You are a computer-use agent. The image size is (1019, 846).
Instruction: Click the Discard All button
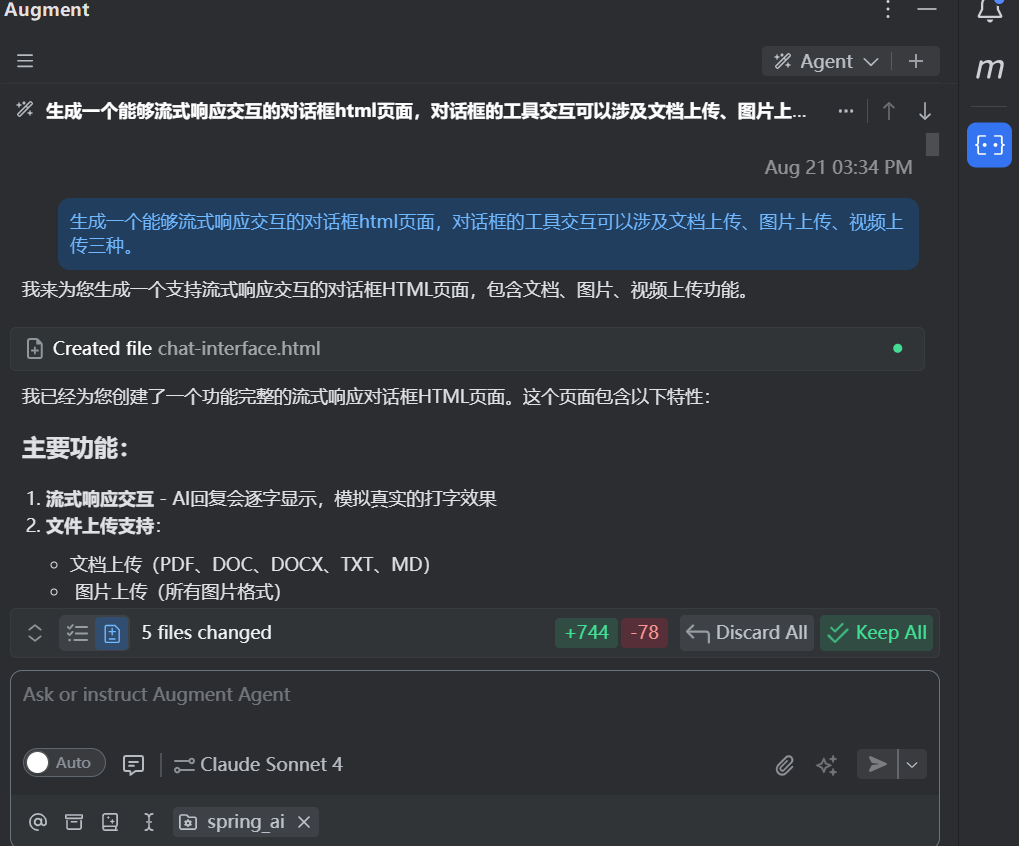click(746, 632)
